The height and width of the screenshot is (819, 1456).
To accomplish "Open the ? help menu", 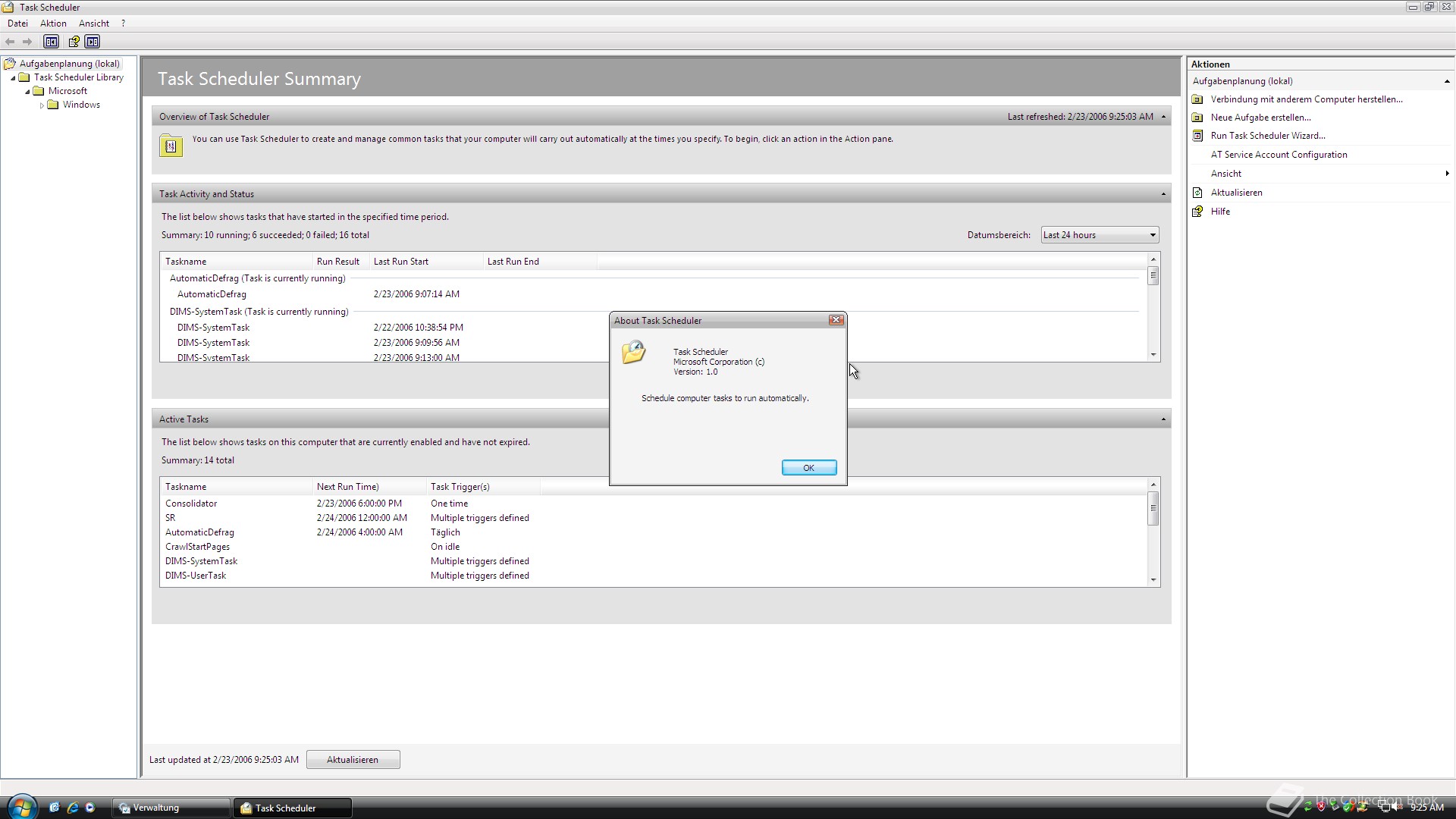I will (123, 24).
